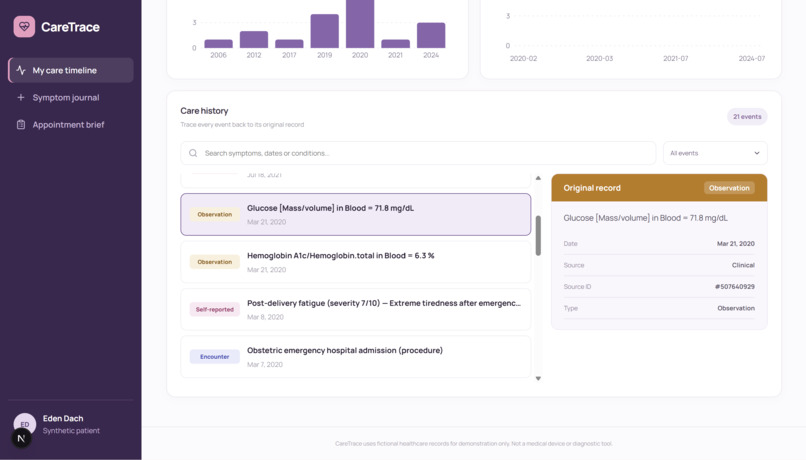The width and height of the screenshot is (806, 460).
Task: Click the Appointment brief clipboard icon
Action: 21,124
